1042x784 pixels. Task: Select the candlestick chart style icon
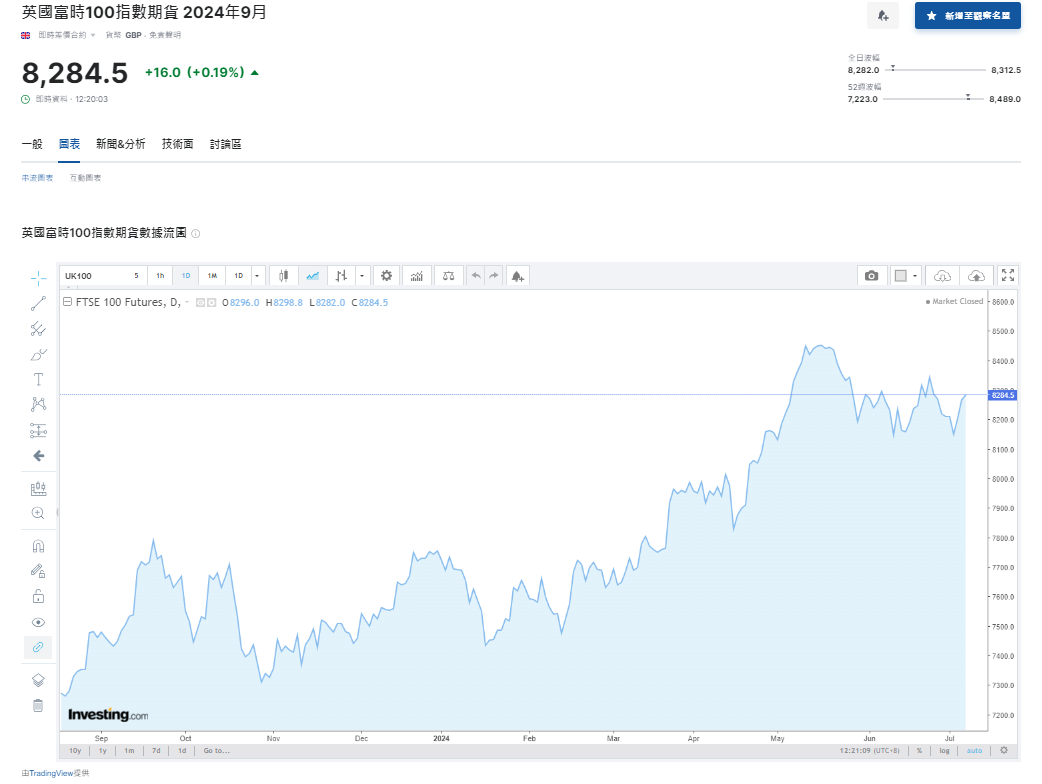pos(284,276)
